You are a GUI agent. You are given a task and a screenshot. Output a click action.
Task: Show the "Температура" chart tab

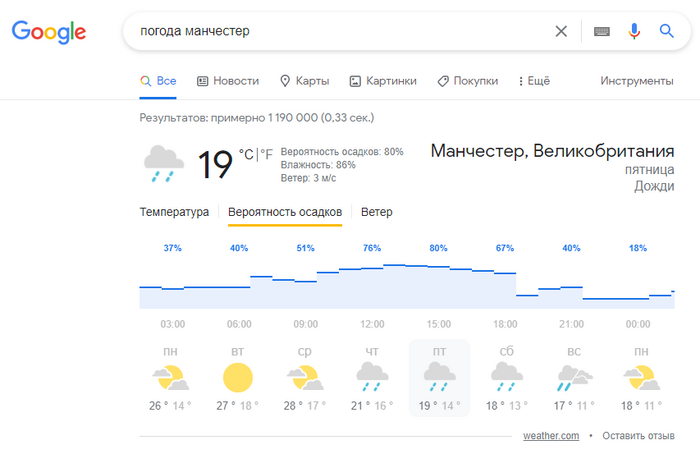pyautogui.click(x=174, y=212)
